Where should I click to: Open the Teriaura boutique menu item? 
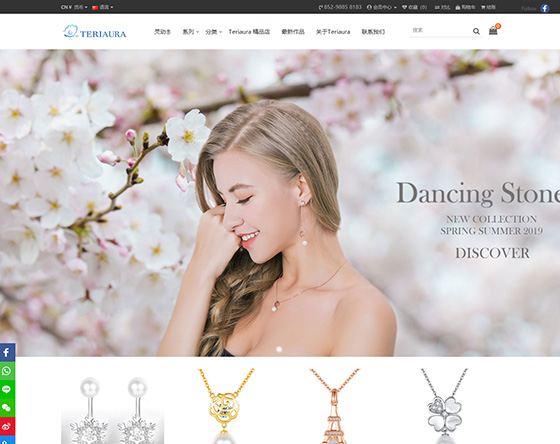pyautogui.click(x=249, y=32)
